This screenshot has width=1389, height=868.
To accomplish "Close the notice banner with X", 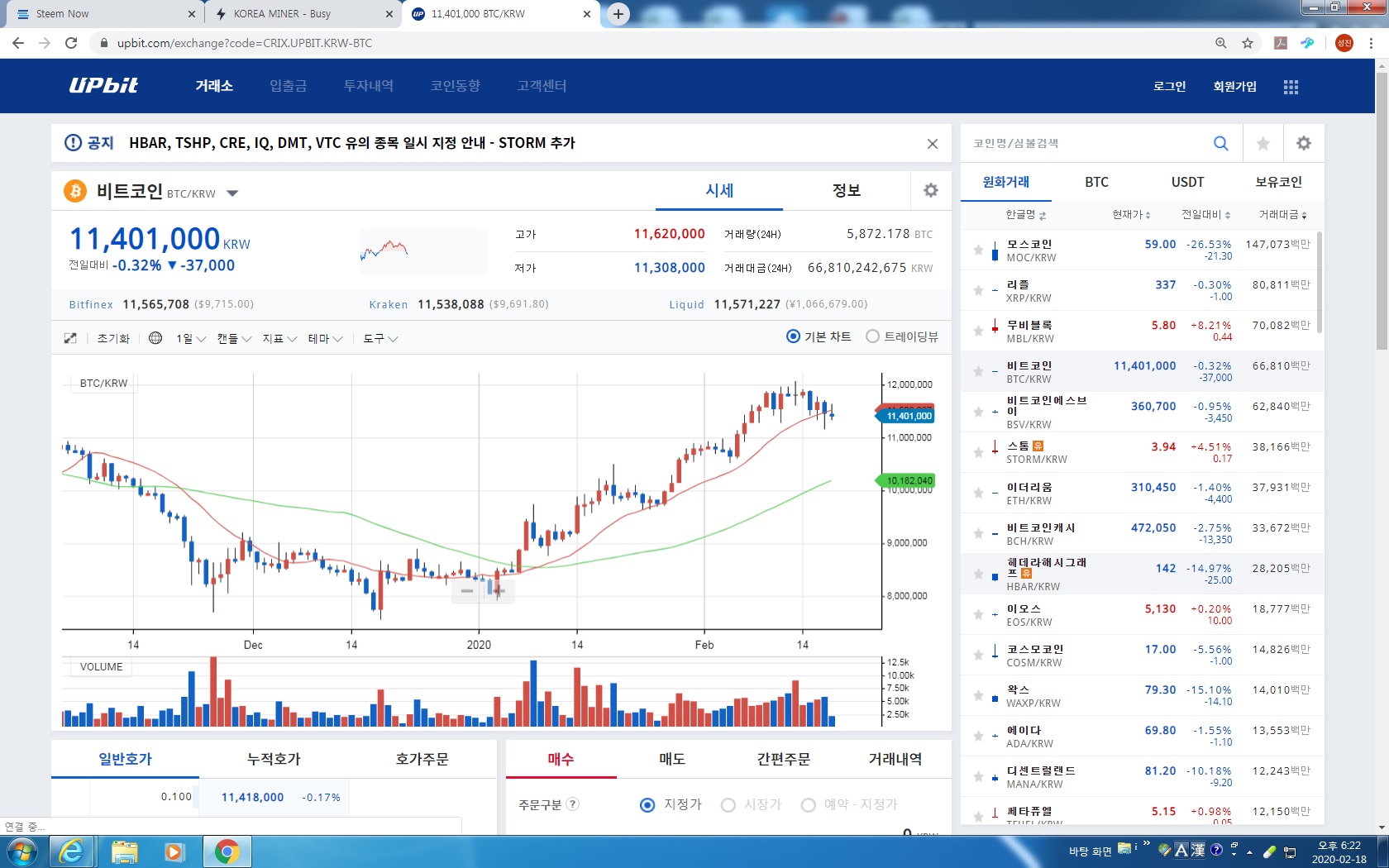I will point(933,144).
